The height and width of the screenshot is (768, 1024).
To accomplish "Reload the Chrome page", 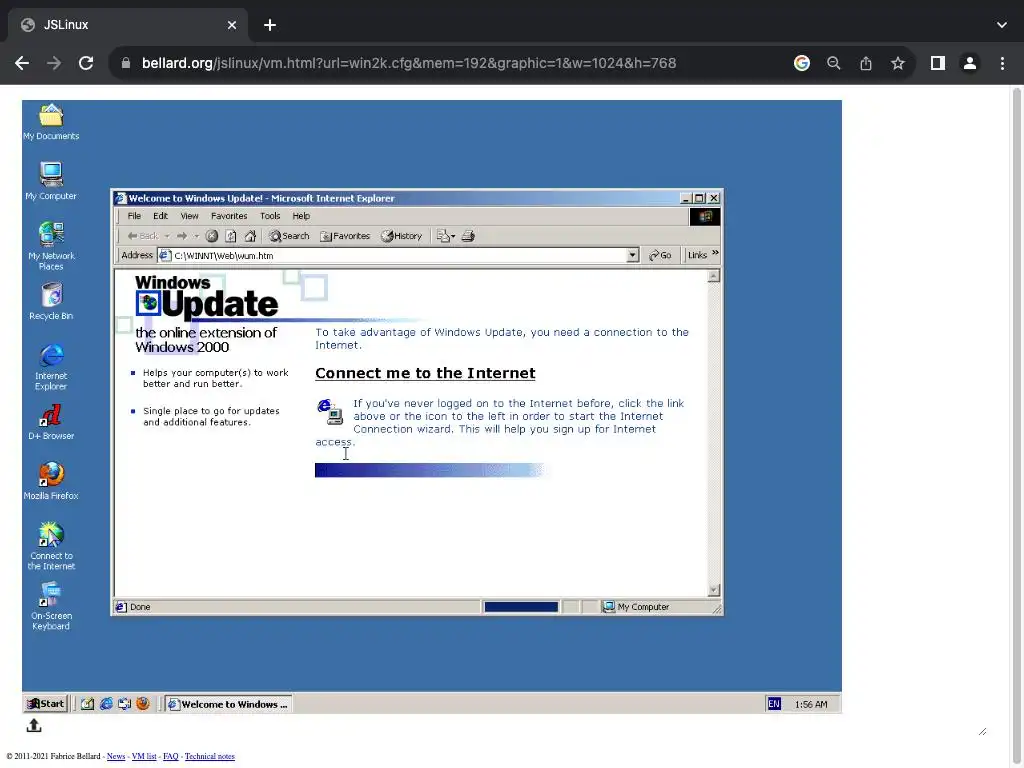I will pyautogui.click(x=86, y=63).
